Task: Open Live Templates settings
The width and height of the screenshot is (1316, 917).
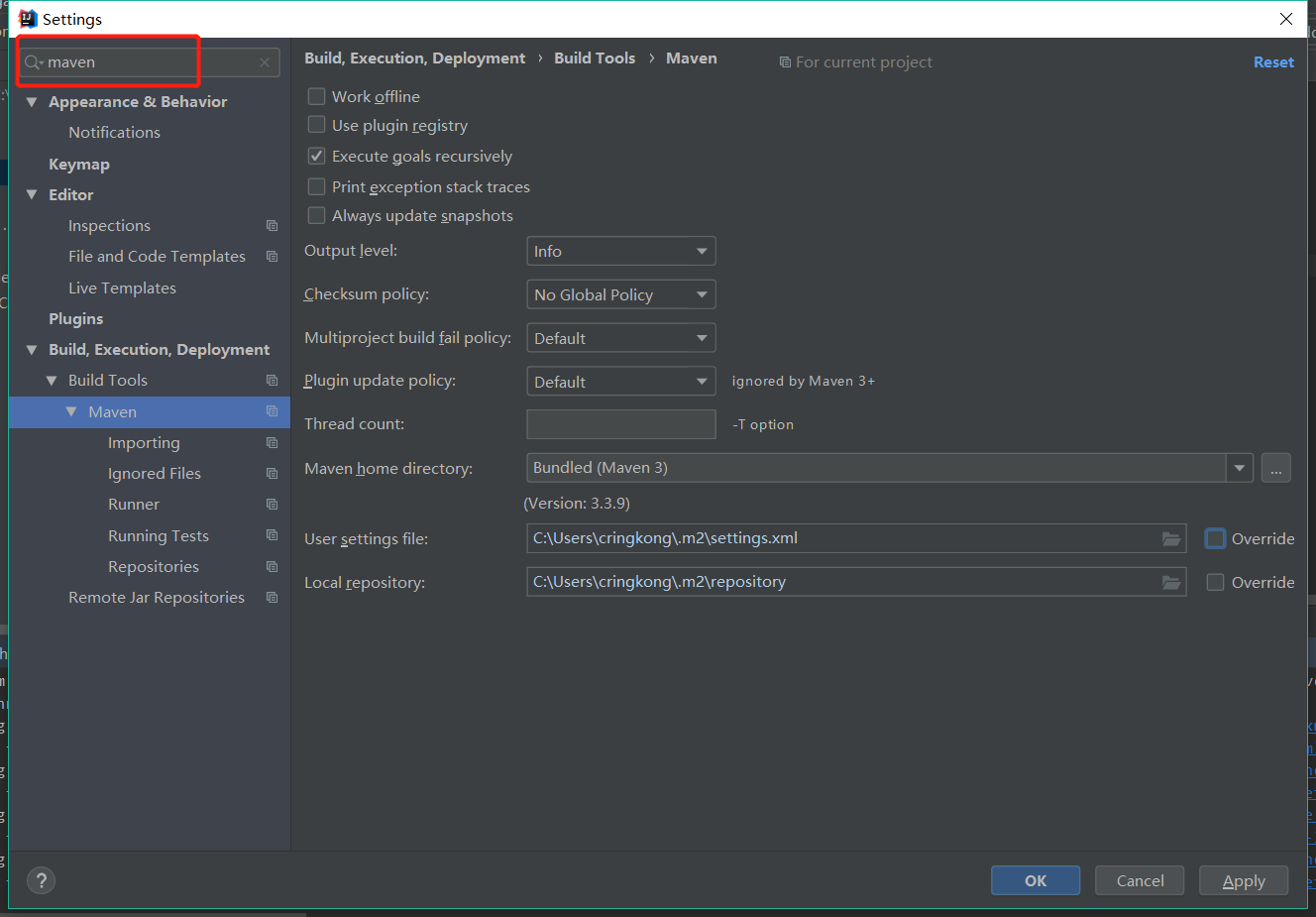Action: (x=122, y=288)
